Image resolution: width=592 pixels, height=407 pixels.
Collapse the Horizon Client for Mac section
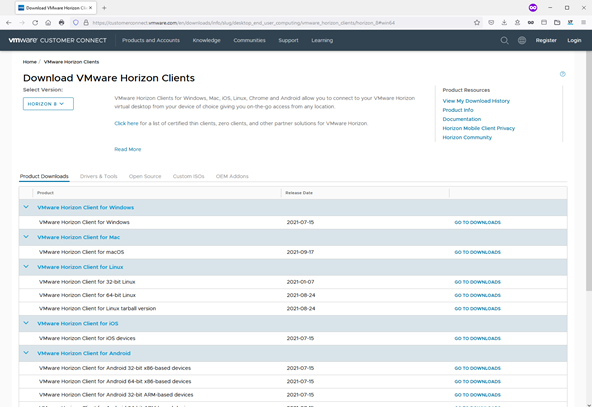[26, 237]
